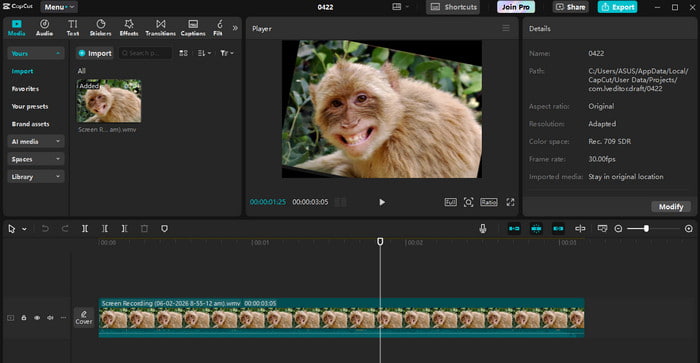Click the Share button
Viewport: 700px width, 363px height.
point(570,7)
